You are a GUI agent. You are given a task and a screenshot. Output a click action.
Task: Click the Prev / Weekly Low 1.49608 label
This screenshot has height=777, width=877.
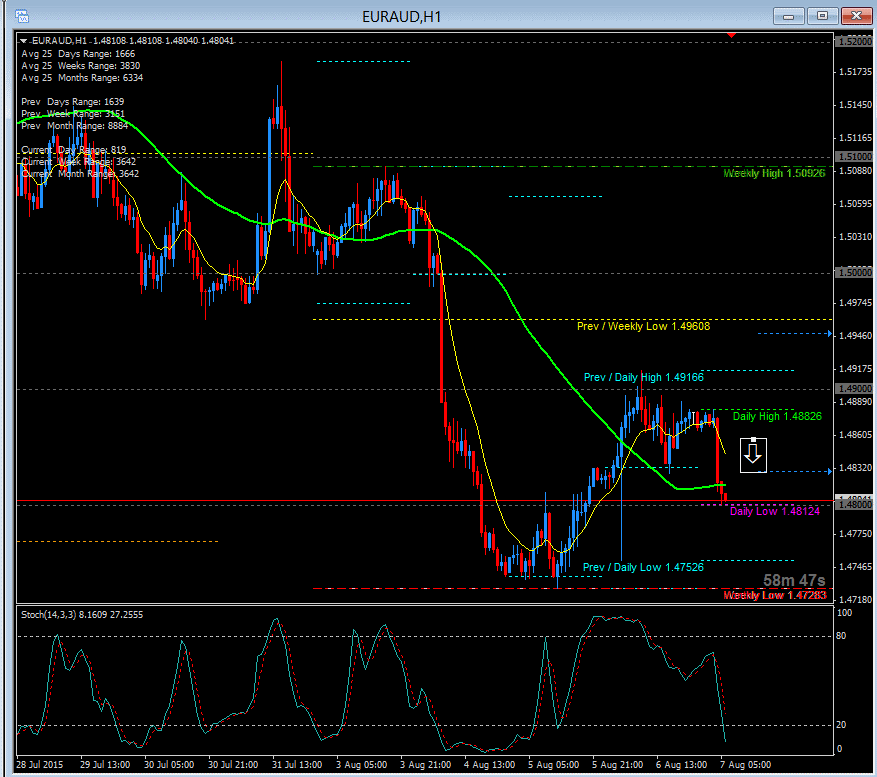pos(643,326)
